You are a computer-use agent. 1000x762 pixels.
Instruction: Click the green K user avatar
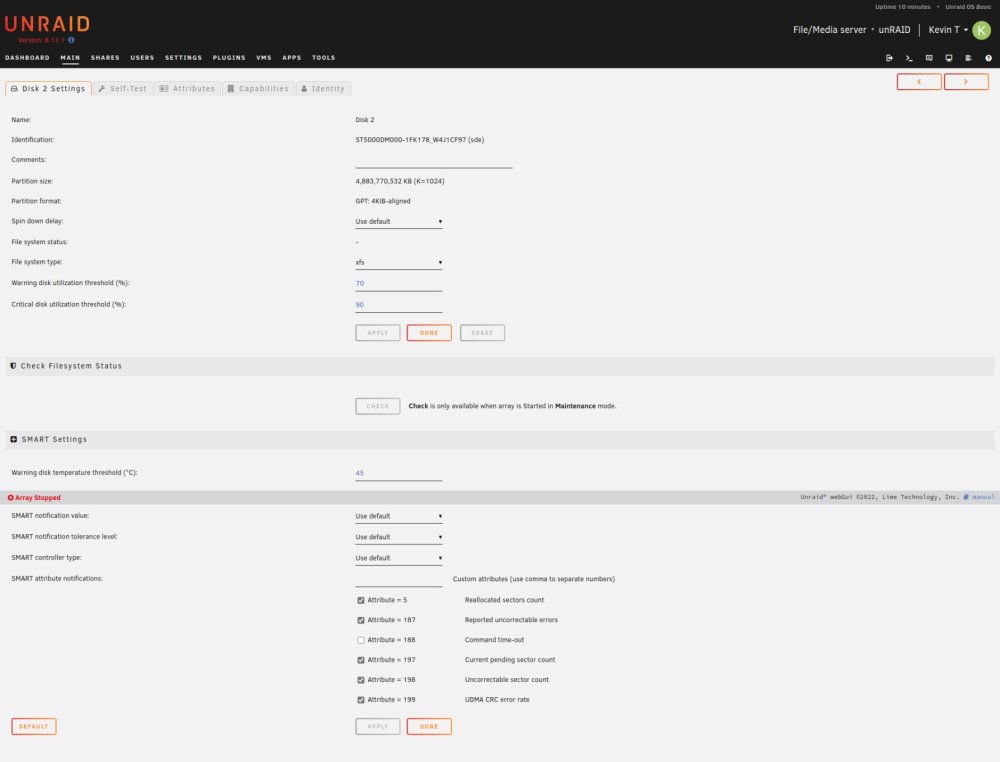tap(982, 30)
